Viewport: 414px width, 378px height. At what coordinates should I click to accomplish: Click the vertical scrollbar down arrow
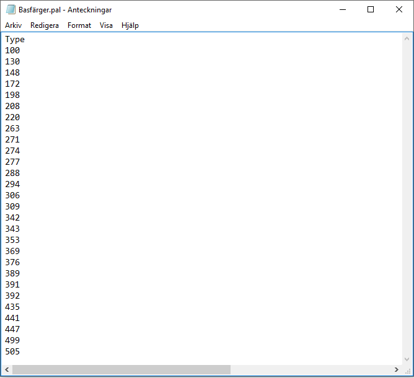[x=407, y=359]
